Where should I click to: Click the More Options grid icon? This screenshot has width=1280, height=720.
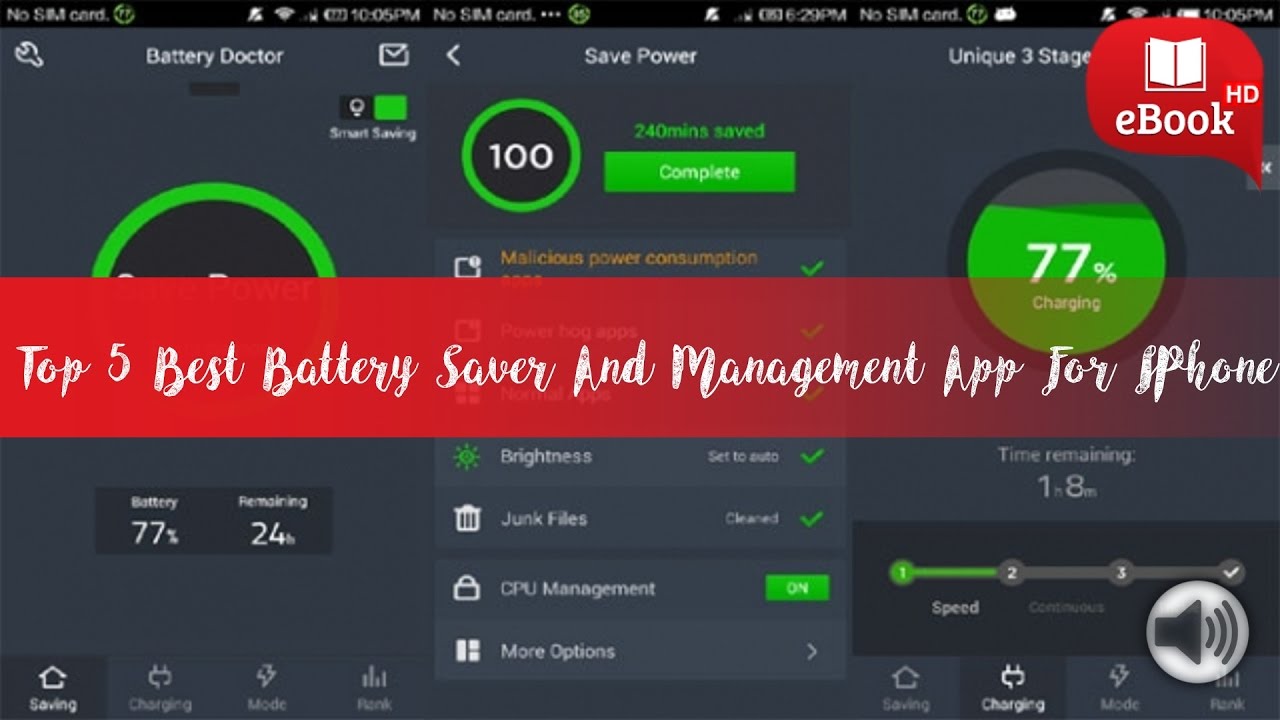click(467, 651)
